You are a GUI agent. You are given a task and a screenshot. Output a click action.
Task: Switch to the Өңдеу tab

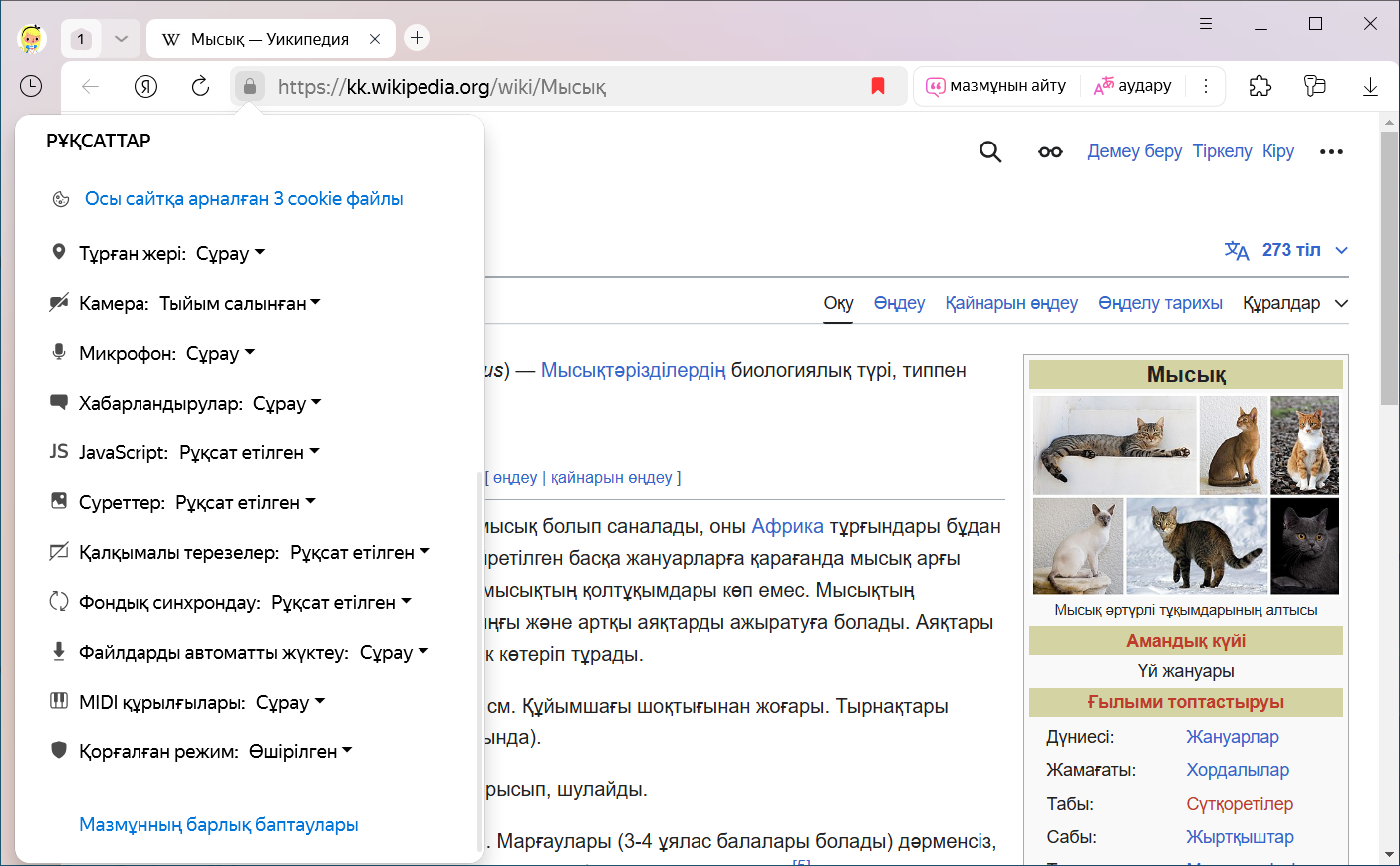click(x=899, y=303)
